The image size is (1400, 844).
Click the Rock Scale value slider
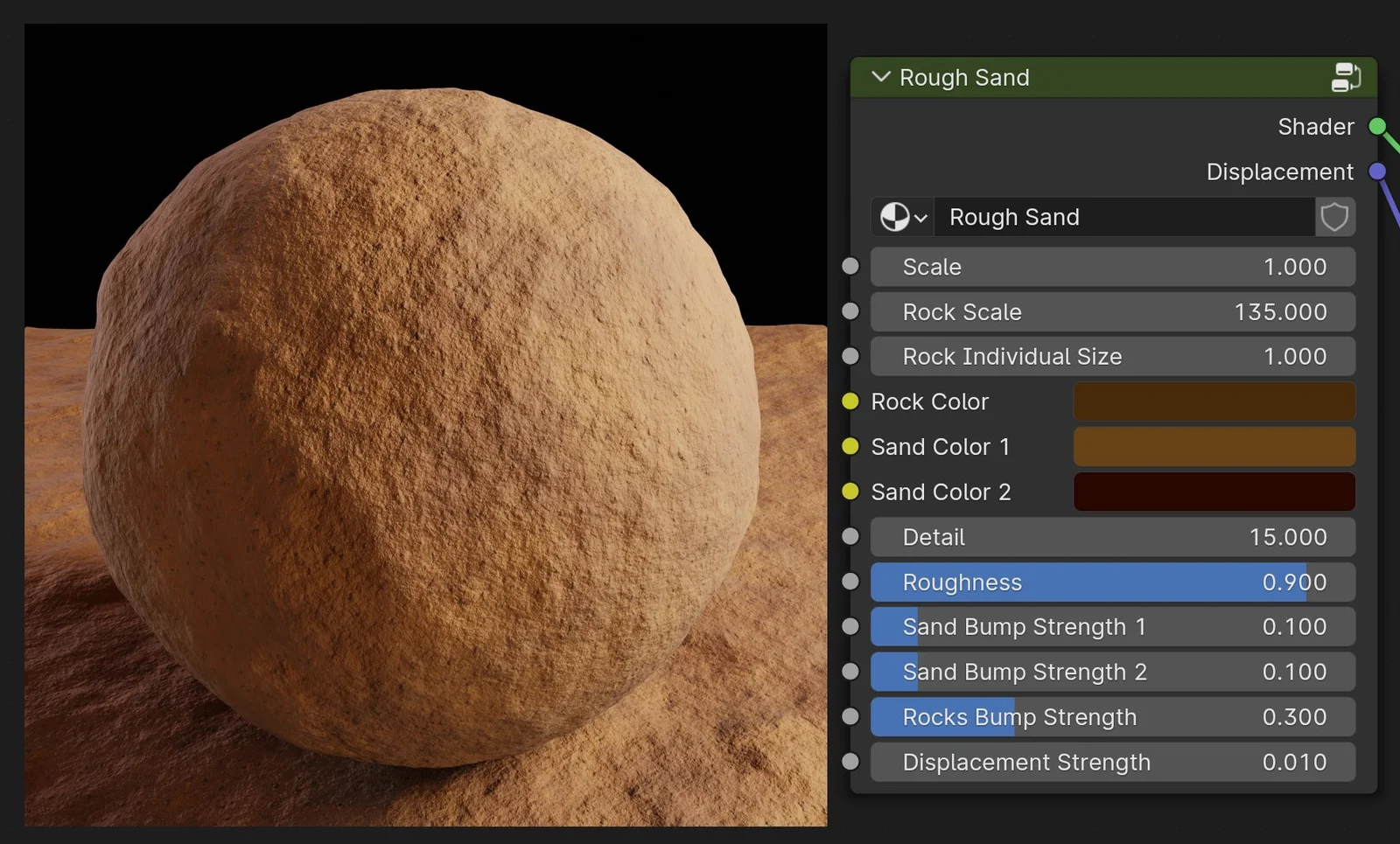tap(1111, 311)
